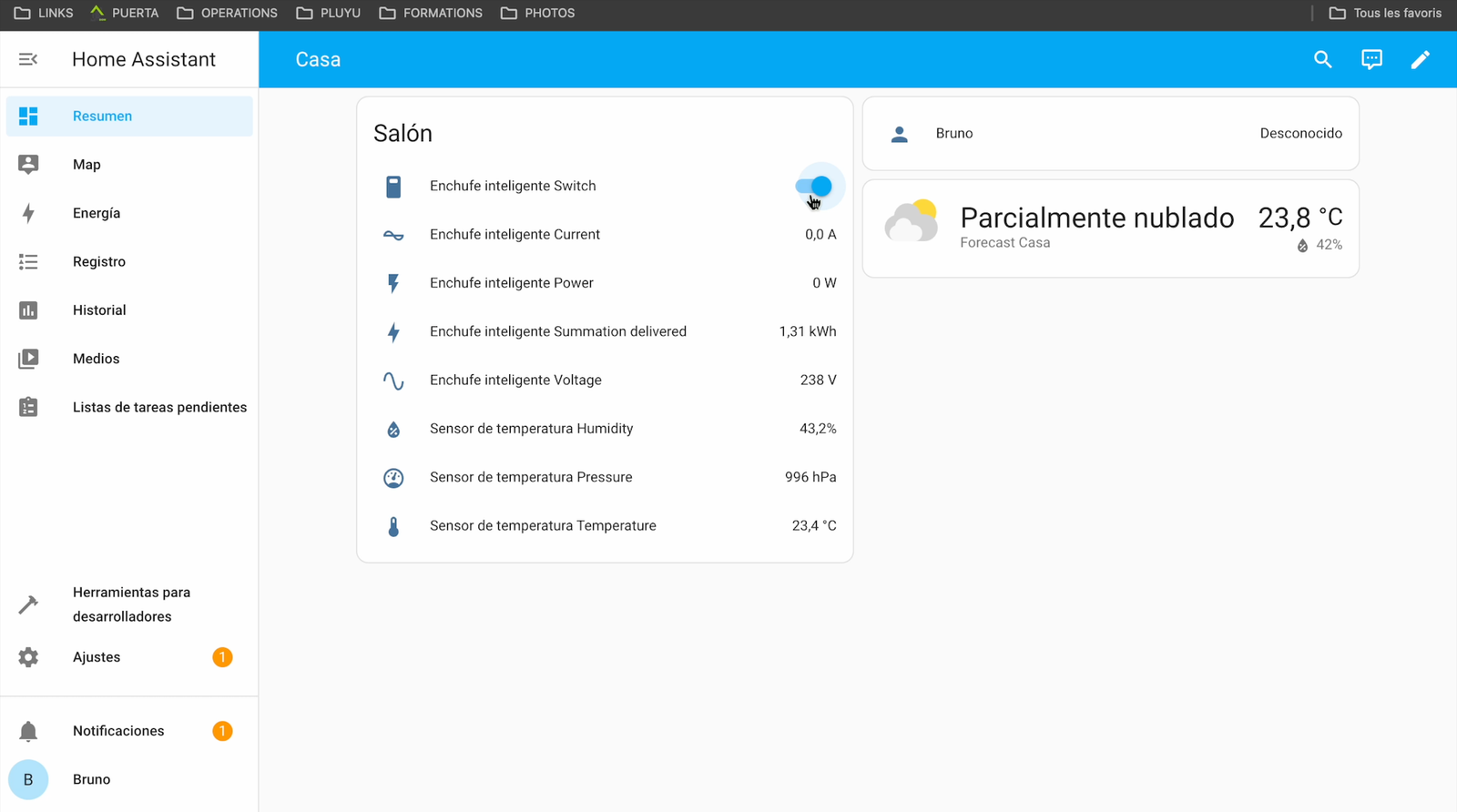This screenshot has width=1457, height=812.
Task: Click the Map sidebar icon
Action: [x=28, y=165]
